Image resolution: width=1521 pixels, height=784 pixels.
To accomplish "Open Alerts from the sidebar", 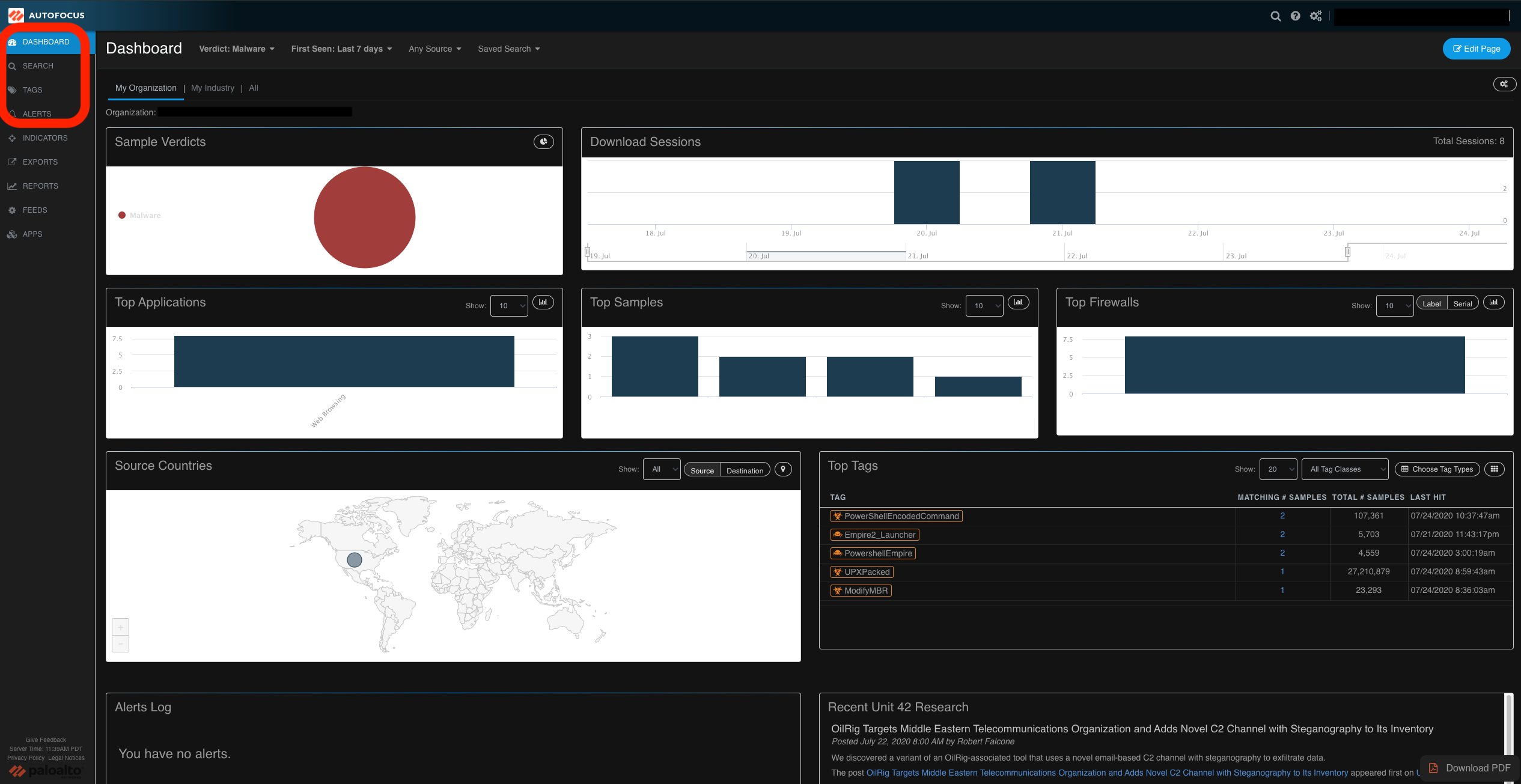I will 36,114.
